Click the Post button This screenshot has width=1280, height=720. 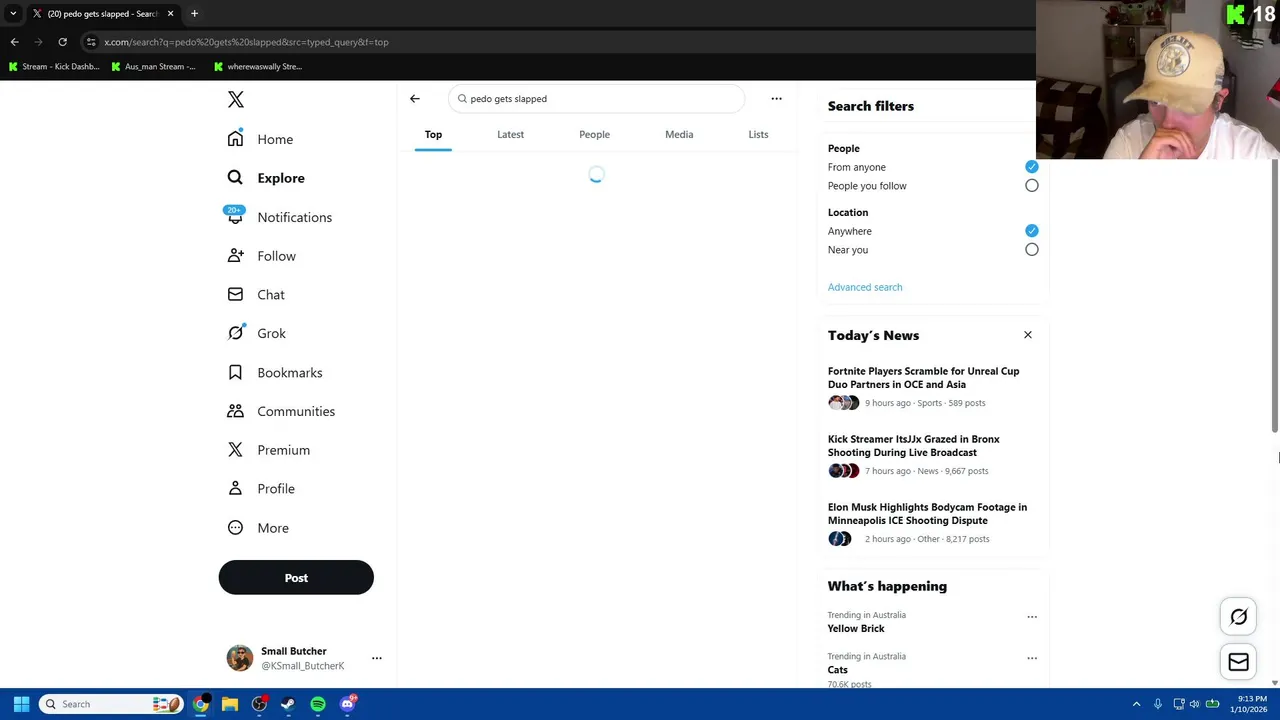point(296,578)
